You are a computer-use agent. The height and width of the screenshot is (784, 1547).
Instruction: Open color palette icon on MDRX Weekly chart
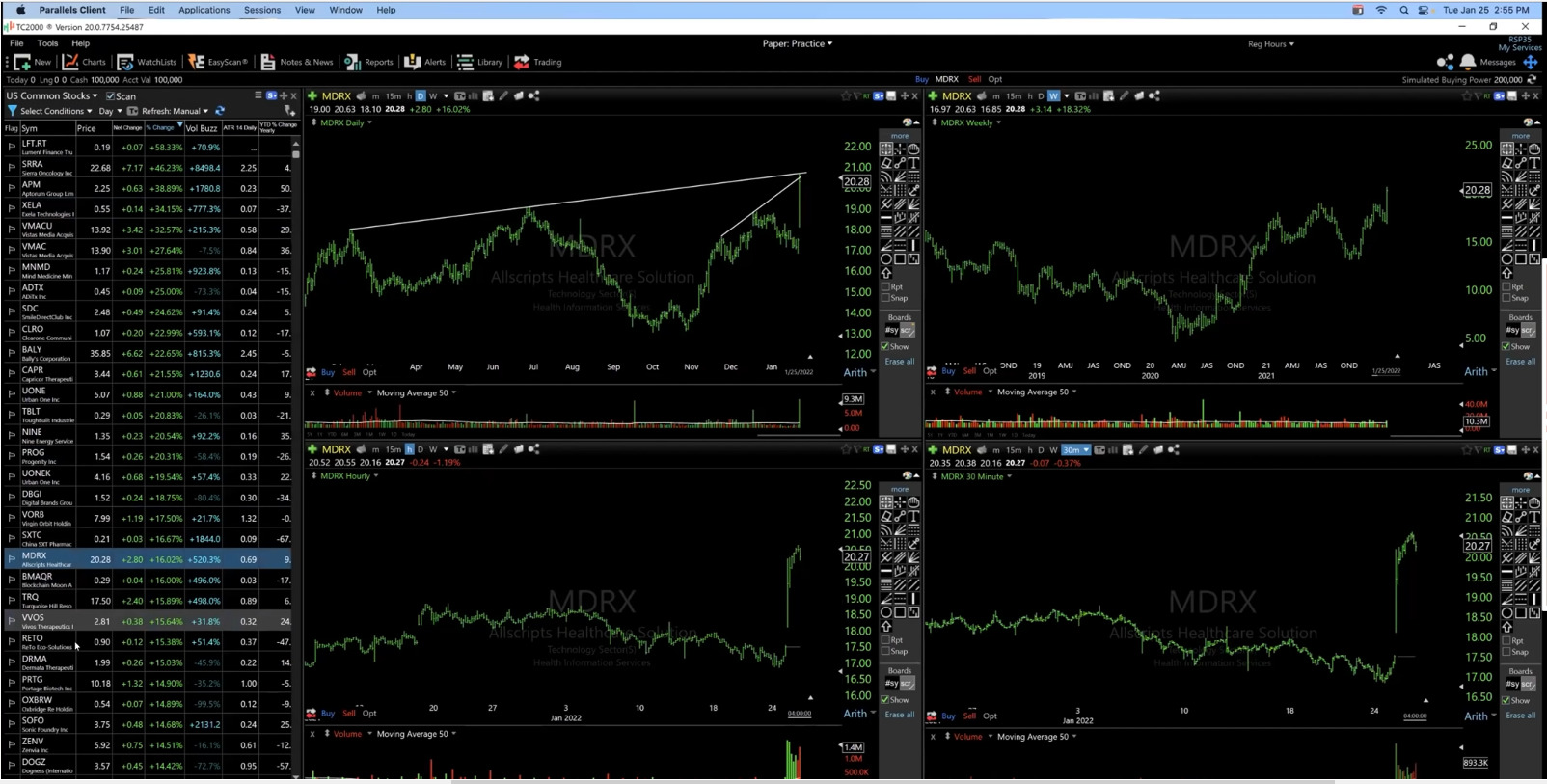pos(1528,122)
